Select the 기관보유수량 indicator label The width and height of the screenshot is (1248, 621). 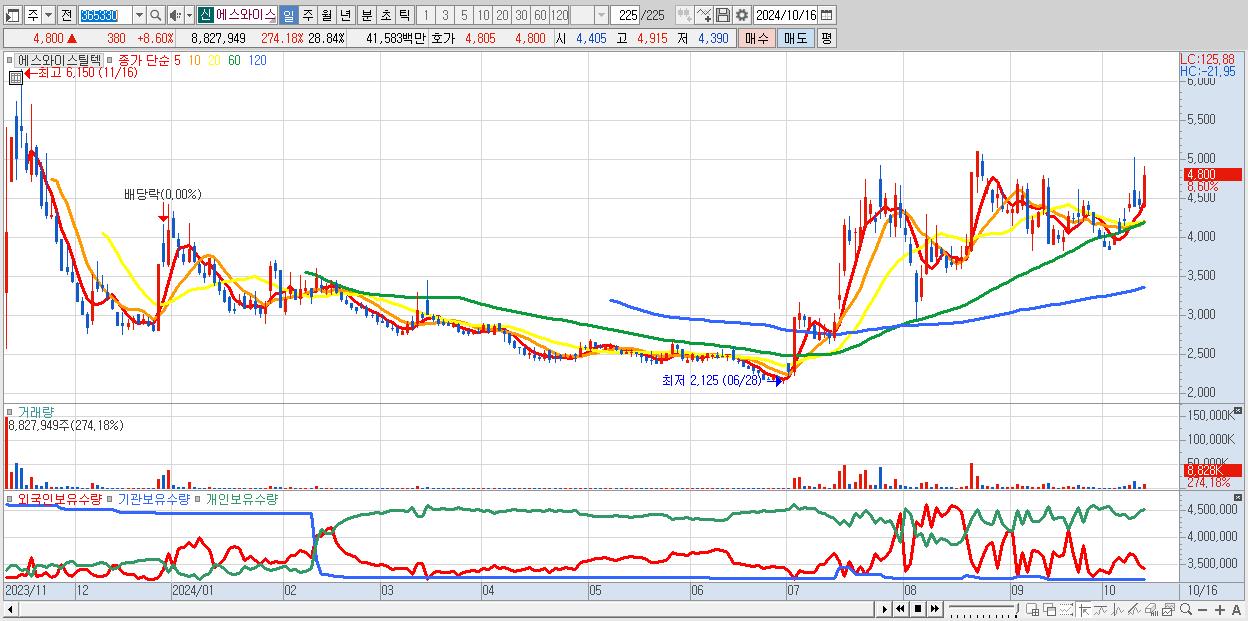click(x=154, y=498)
